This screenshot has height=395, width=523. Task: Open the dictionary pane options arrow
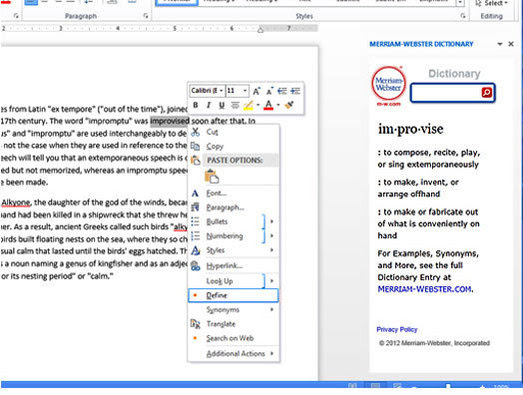pos(500,44)
